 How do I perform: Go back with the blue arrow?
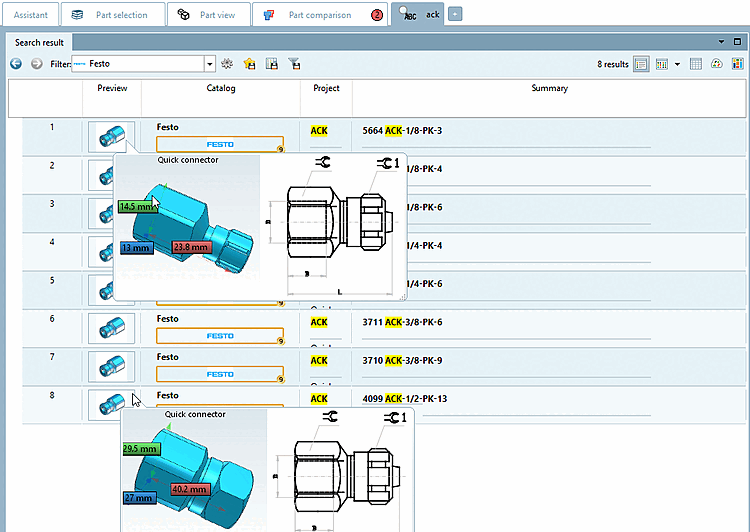click(16, 64)
